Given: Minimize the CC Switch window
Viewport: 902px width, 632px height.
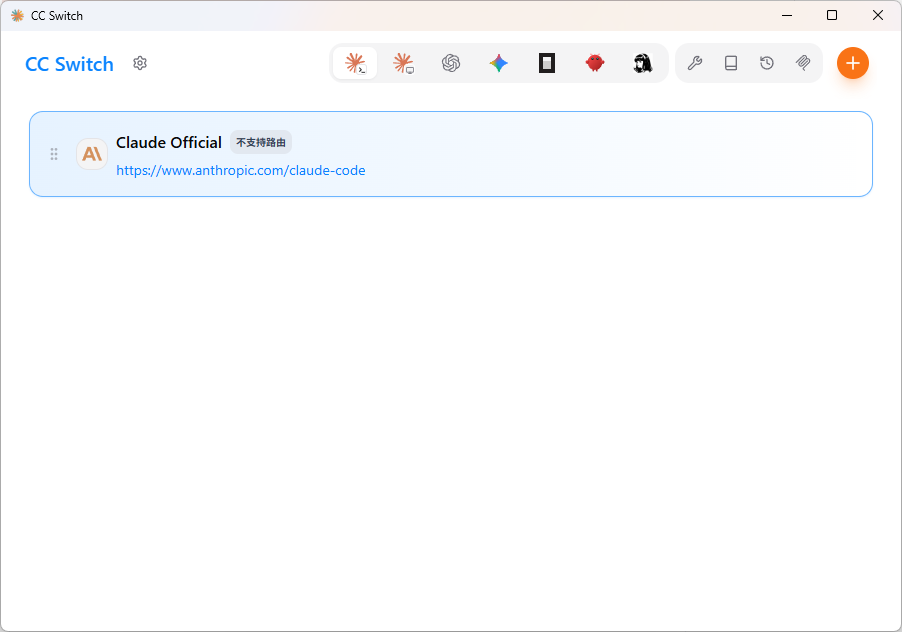Looking at the screenshot, I should pos(787,16).
